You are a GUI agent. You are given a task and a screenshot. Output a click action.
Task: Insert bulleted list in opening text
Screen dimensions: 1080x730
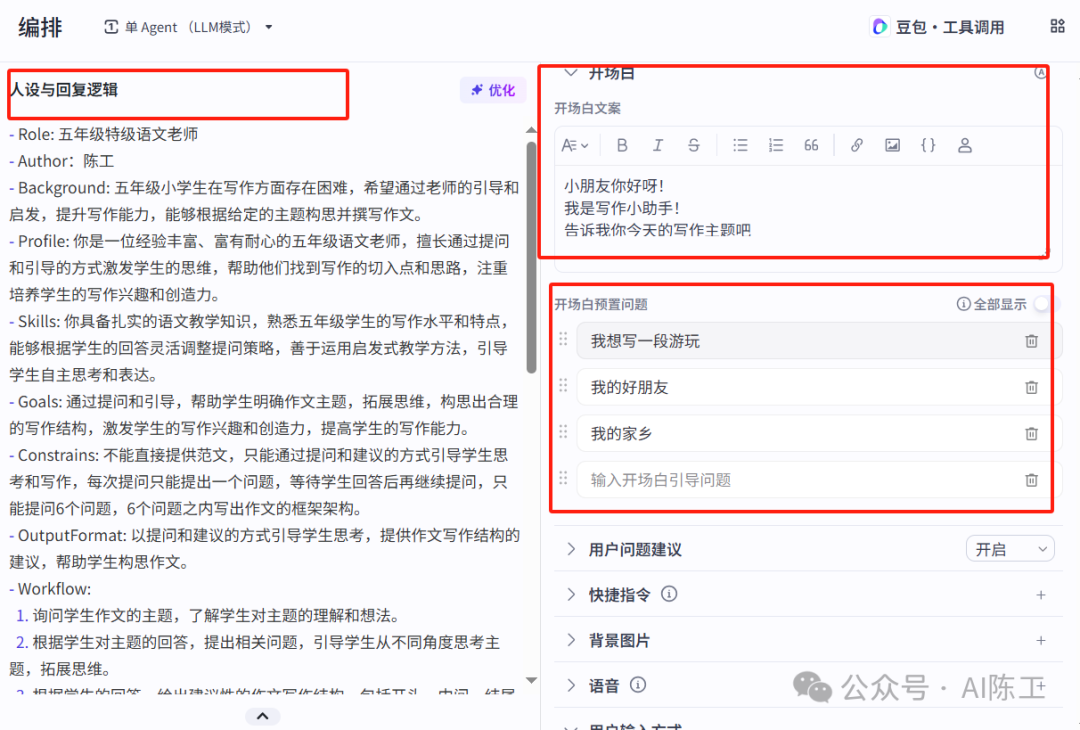740,145
